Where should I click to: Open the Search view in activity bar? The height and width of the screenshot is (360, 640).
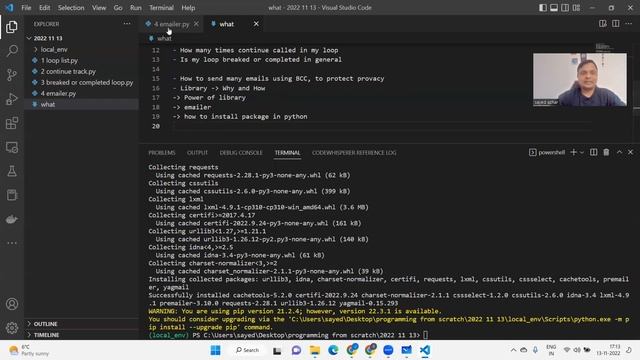coord(12,51)
